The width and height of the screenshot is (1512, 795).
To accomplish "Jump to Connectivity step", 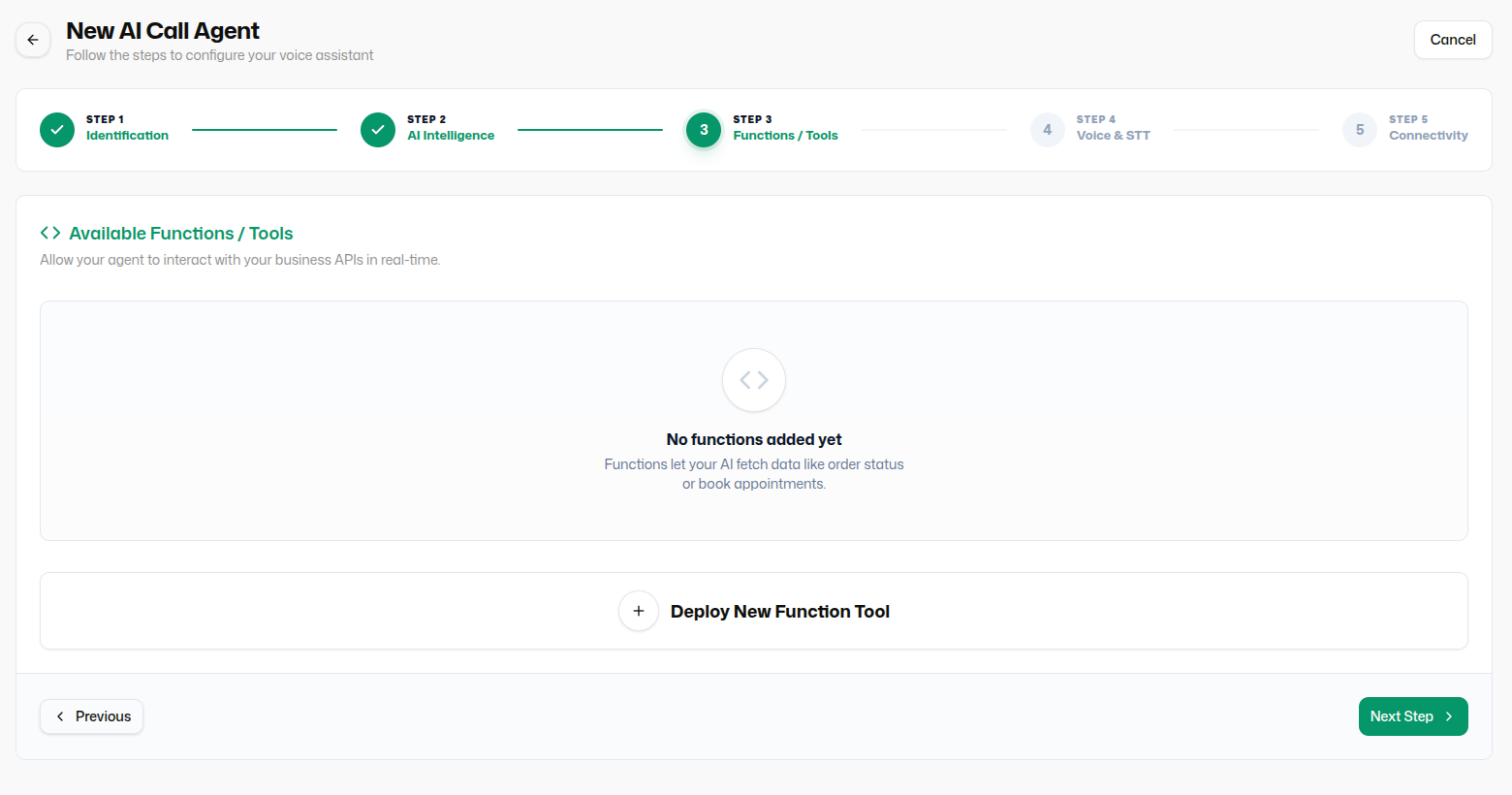I will (x=1428, y=136).
